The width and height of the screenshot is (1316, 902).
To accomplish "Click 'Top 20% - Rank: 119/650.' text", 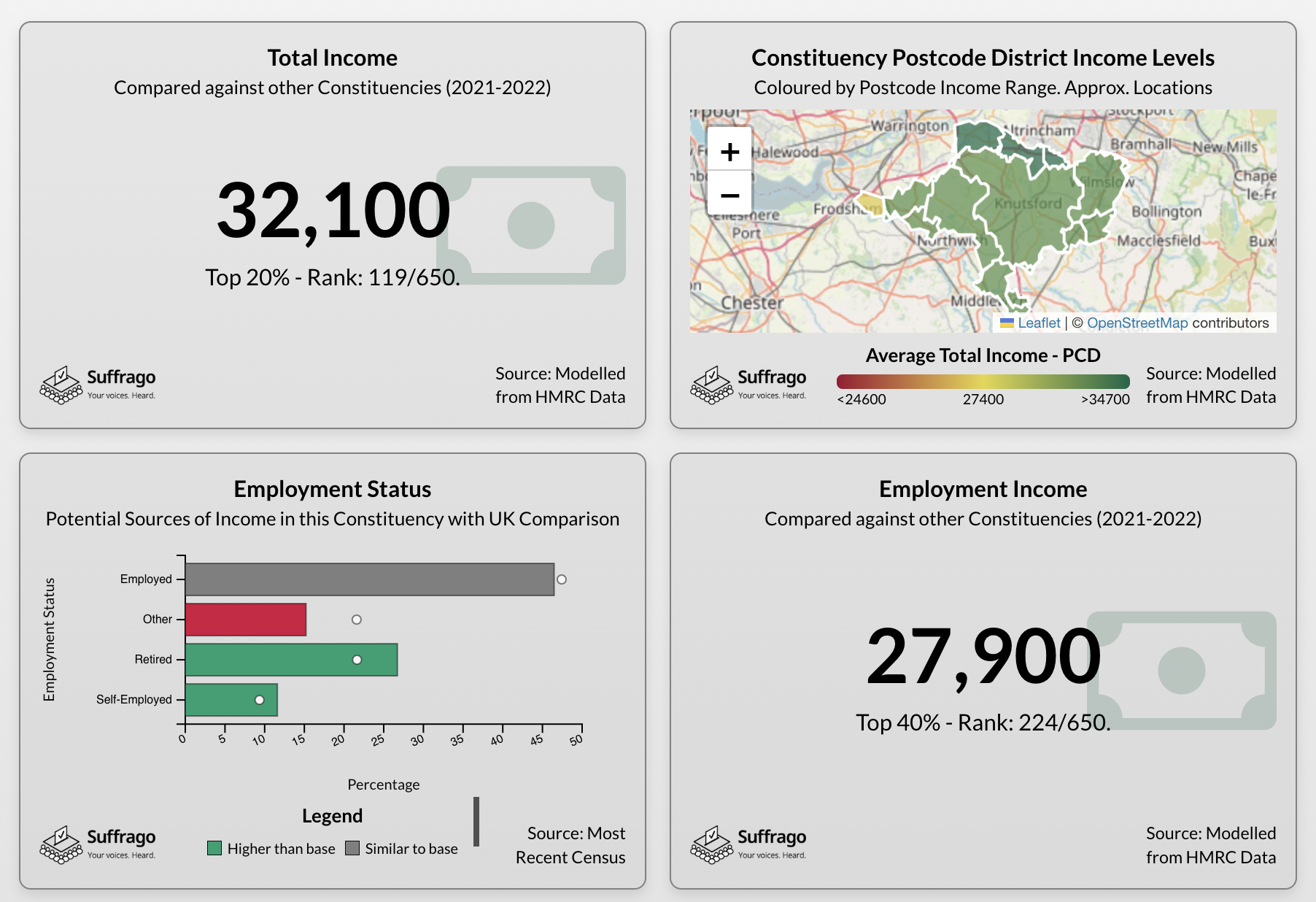I will pos(333,277).
